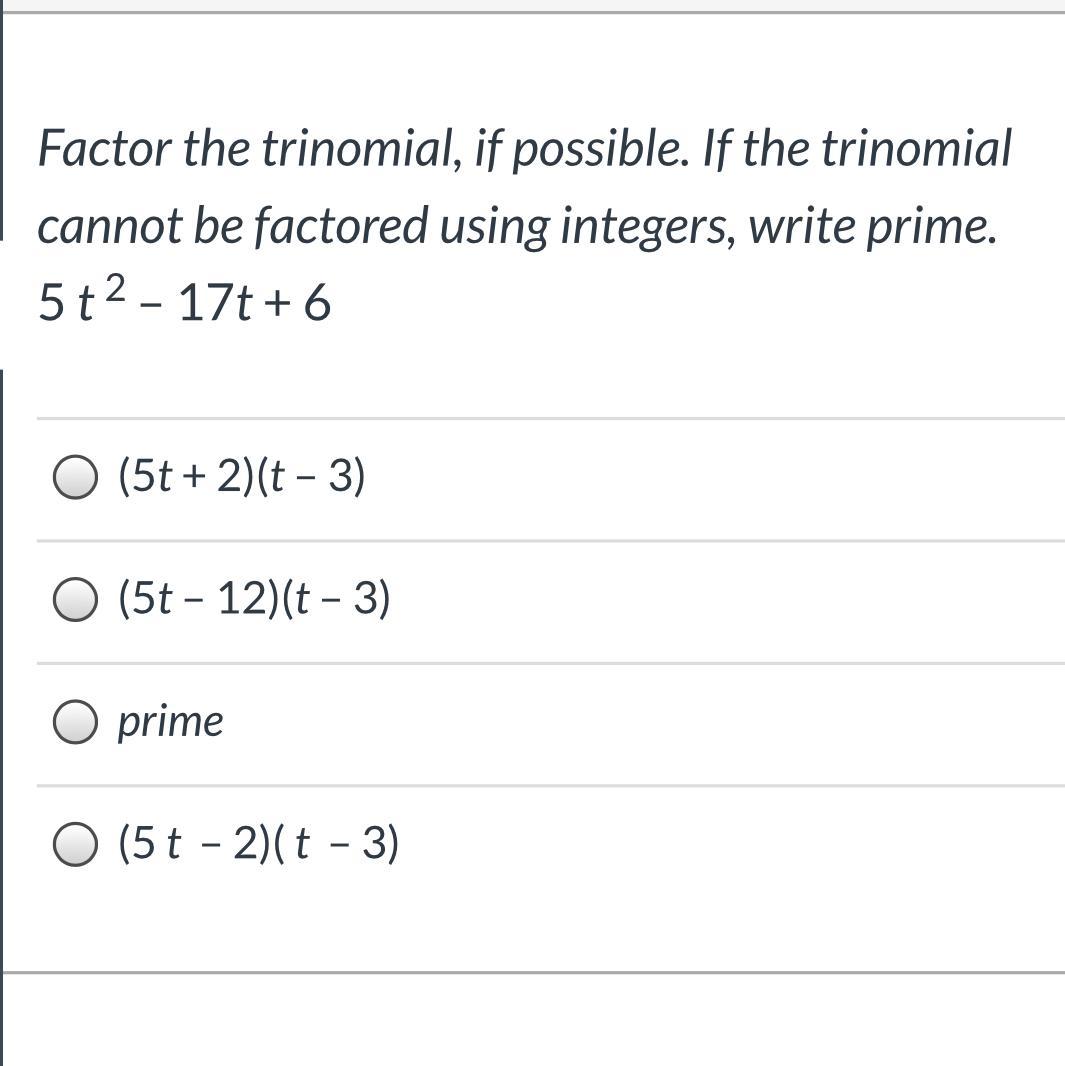Image resolution: width=1065 pixels, height=1066 pixels.
Task: Select the (5t + 2)(t – 3) radio button
Action: click(75, 477)
